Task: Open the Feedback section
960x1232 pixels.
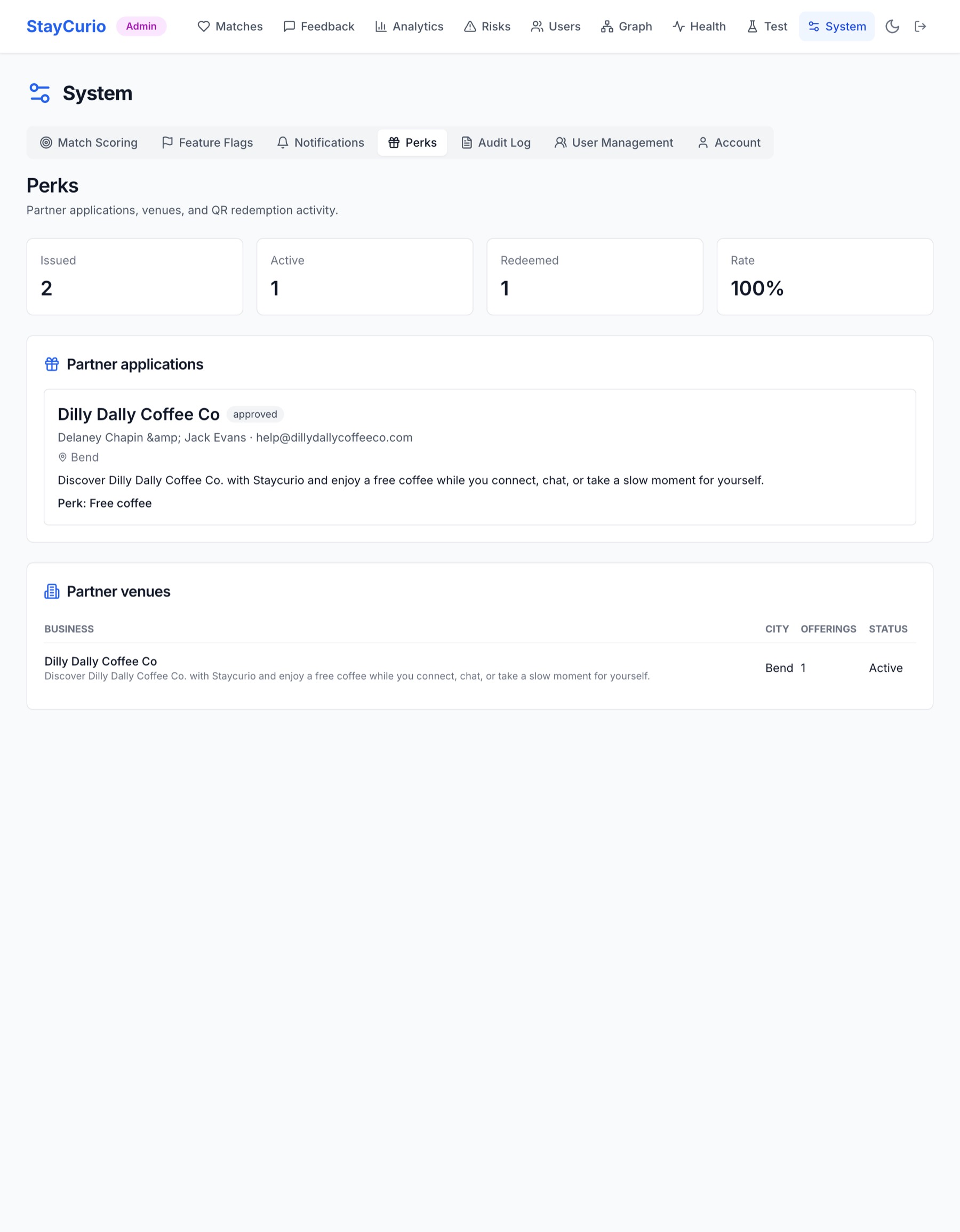Action: click(x=318, y=27)
